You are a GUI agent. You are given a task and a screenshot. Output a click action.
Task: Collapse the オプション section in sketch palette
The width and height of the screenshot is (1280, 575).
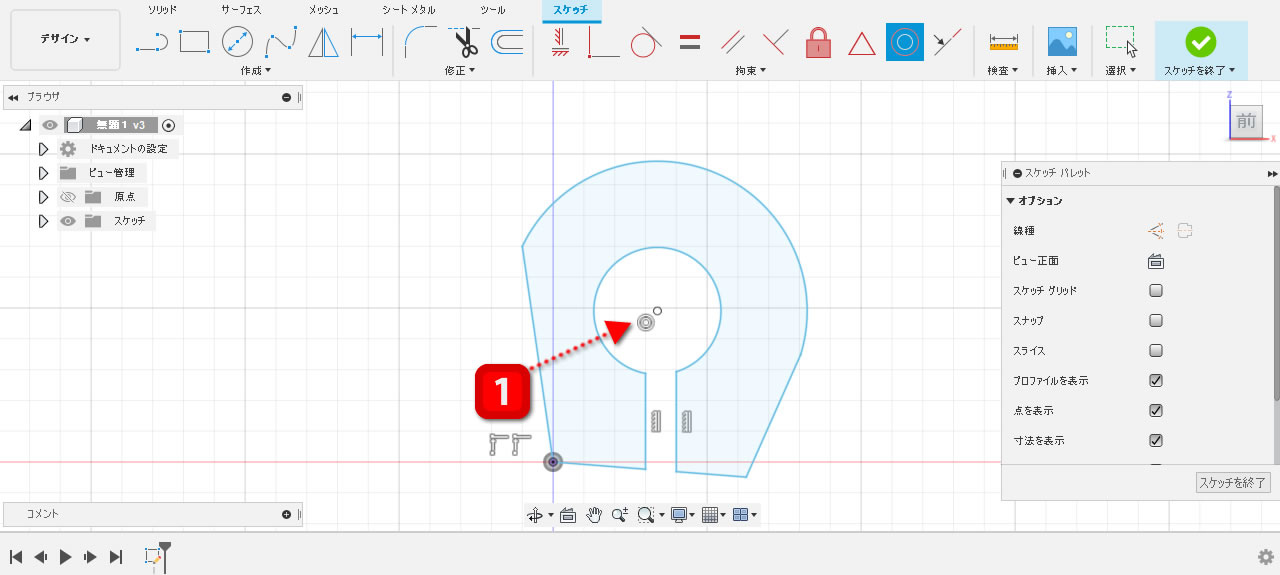click(1011, 201)
